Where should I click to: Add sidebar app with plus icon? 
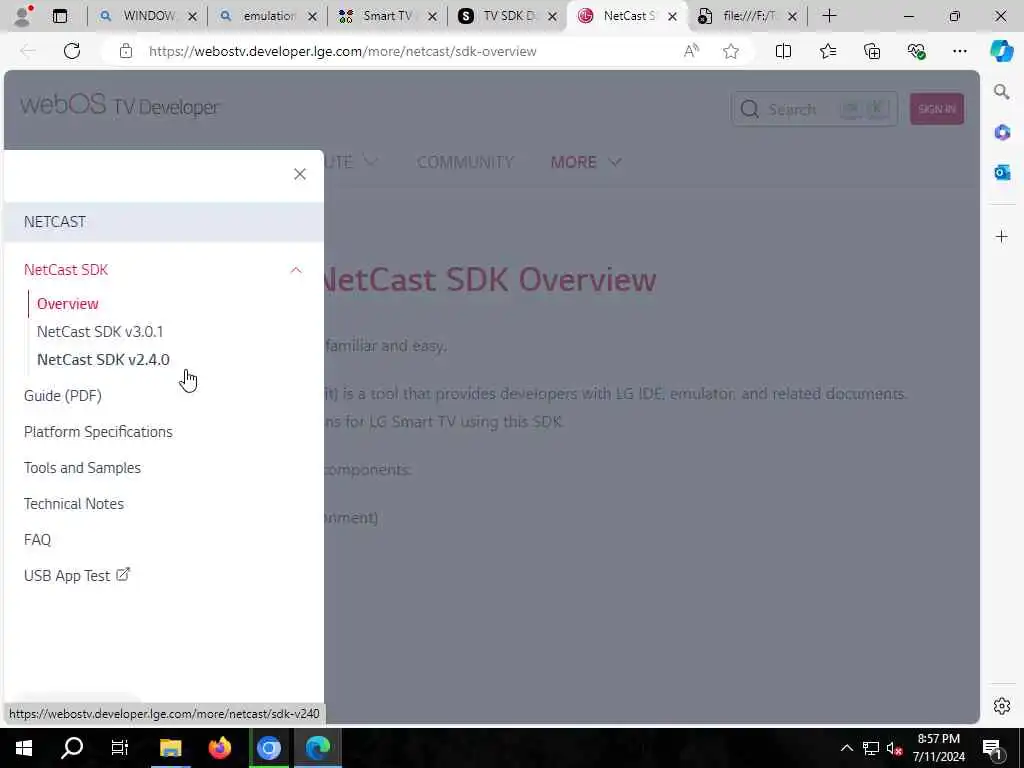coord(1002,236)
